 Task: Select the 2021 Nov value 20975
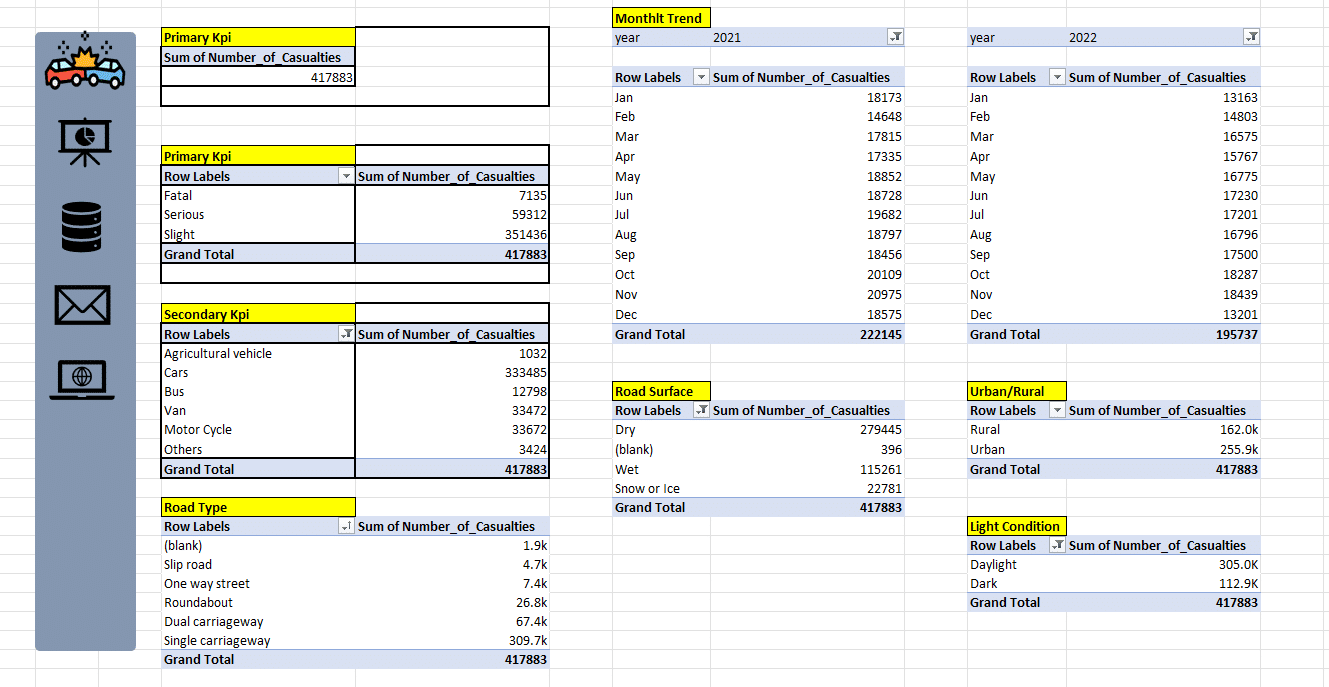point(807,294)
